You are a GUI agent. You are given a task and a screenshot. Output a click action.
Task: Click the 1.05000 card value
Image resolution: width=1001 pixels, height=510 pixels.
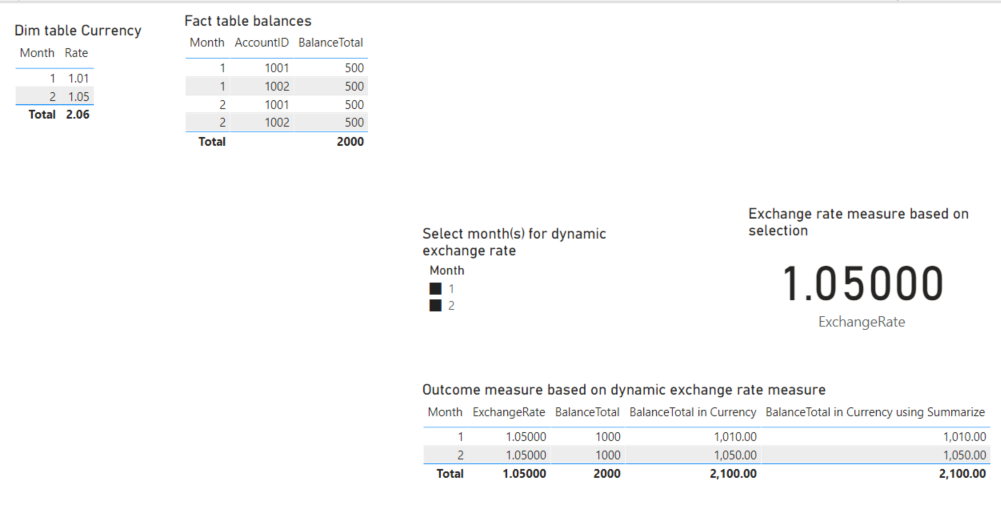coord(862,284)
